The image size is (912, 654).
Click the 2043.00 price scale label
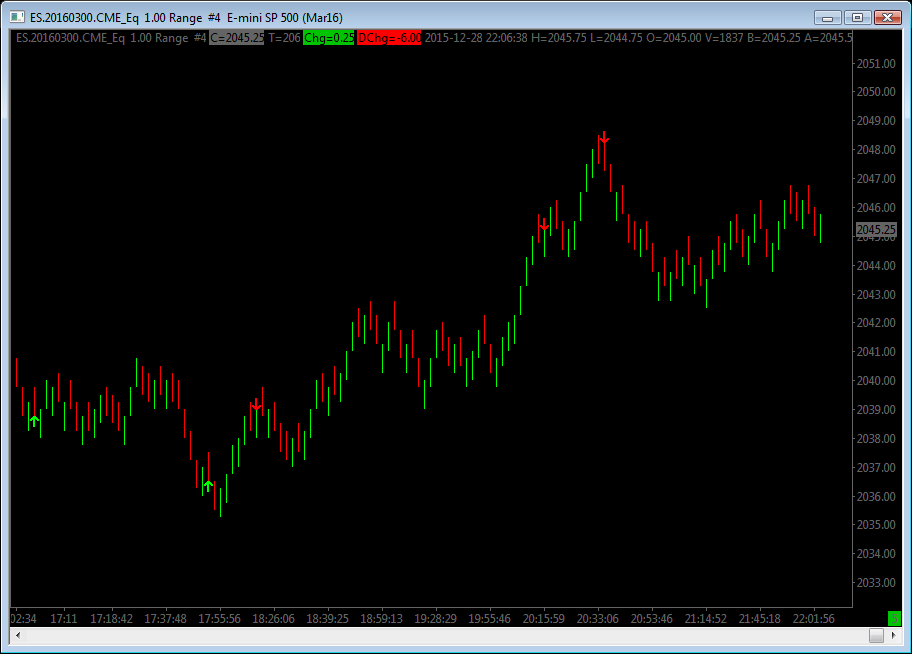(x=876, y=295)
